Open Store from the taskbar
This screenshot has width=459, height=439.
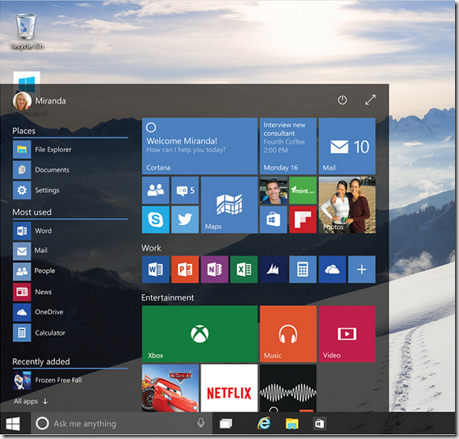tap(319, 424)
